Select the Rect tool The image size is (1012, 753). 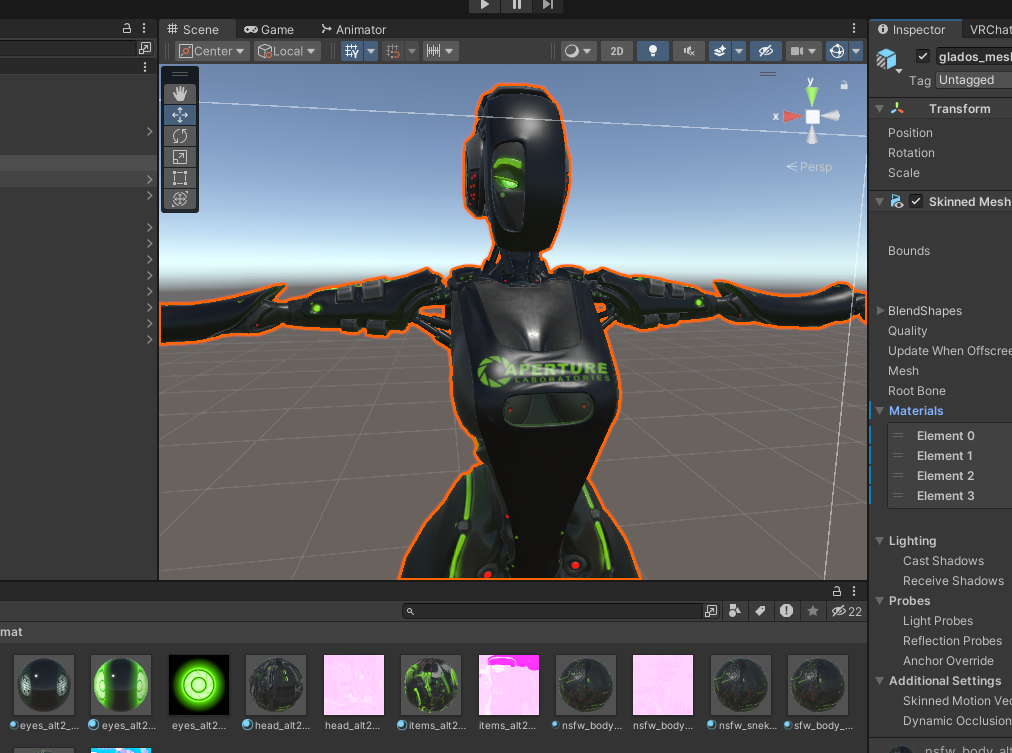point(179,178)
